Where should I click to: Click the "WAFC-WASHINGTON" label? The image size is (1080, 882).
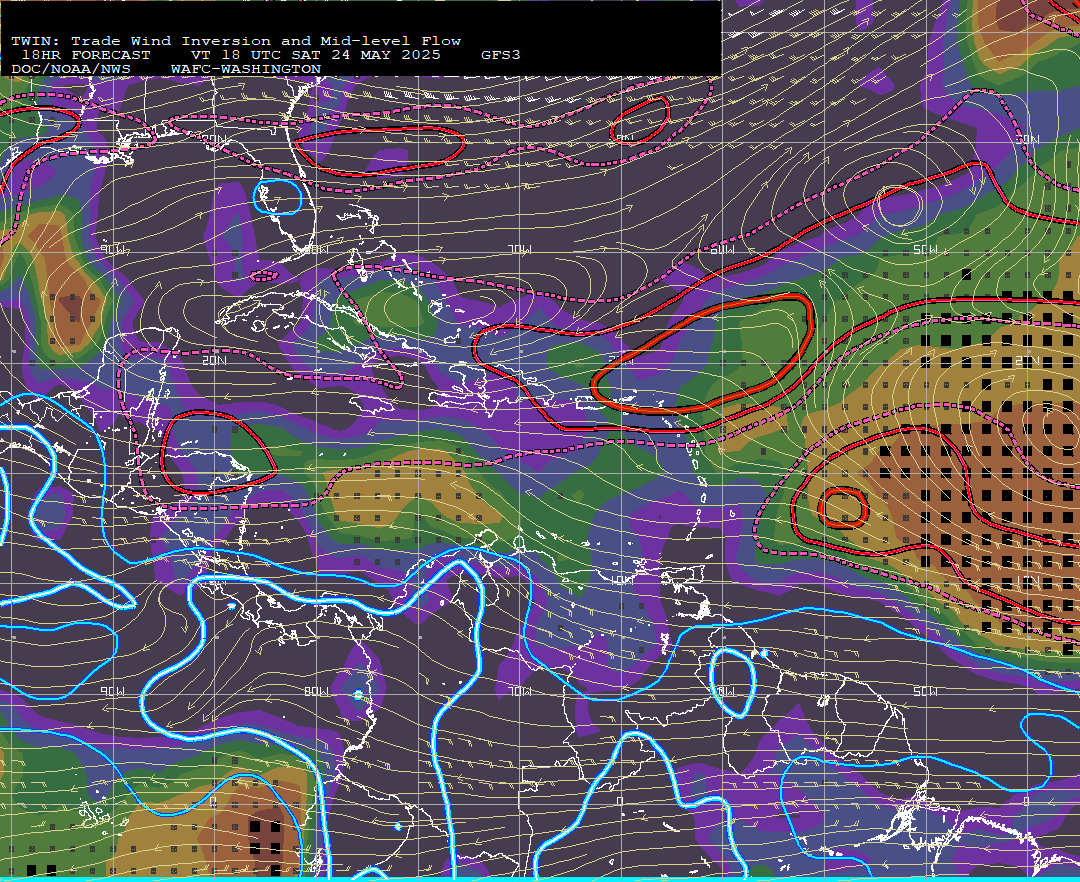246,70
